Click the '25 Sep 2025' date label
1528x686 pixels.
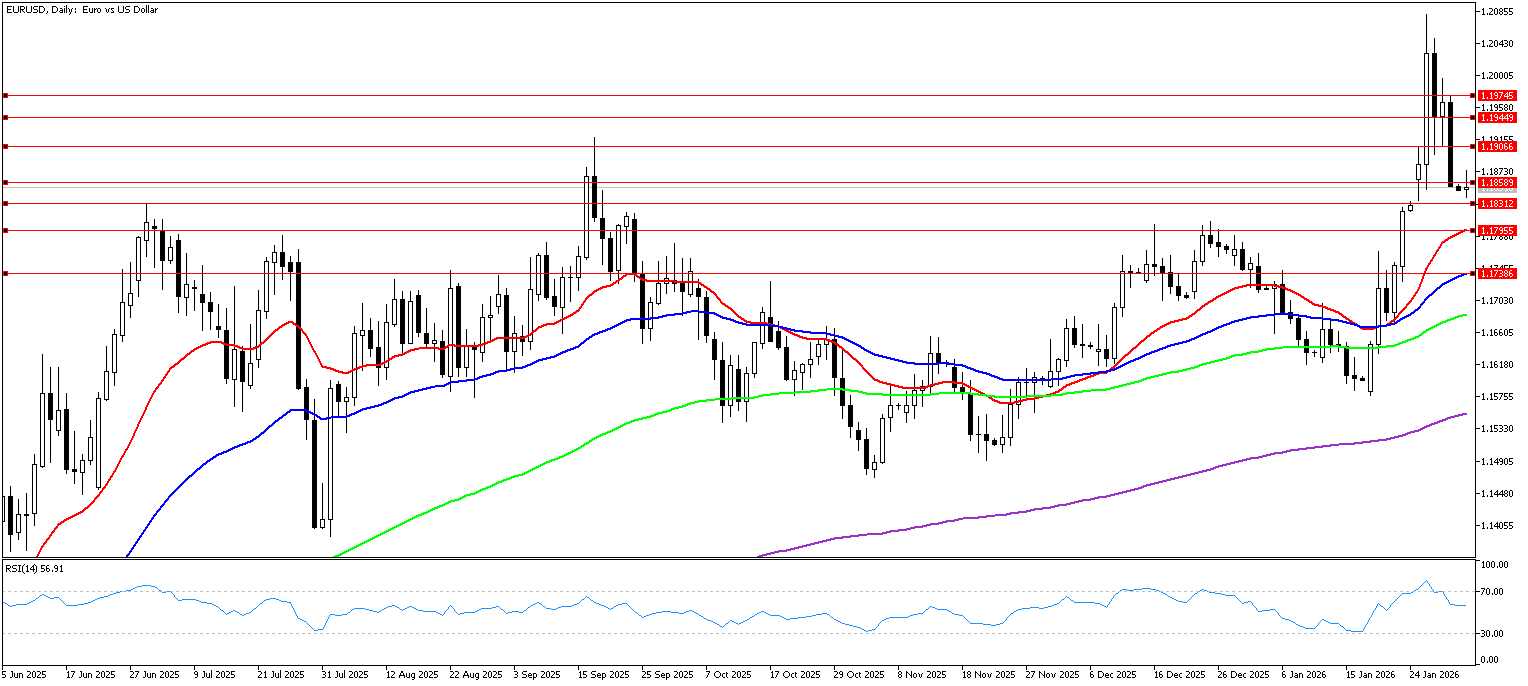pos(667,675)
